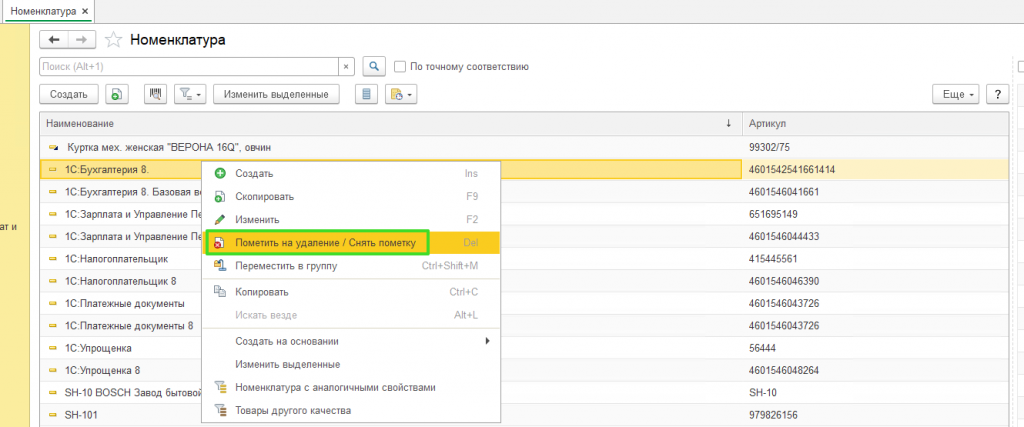Add Номенклатура to favorites with star

tap(114, 40)
